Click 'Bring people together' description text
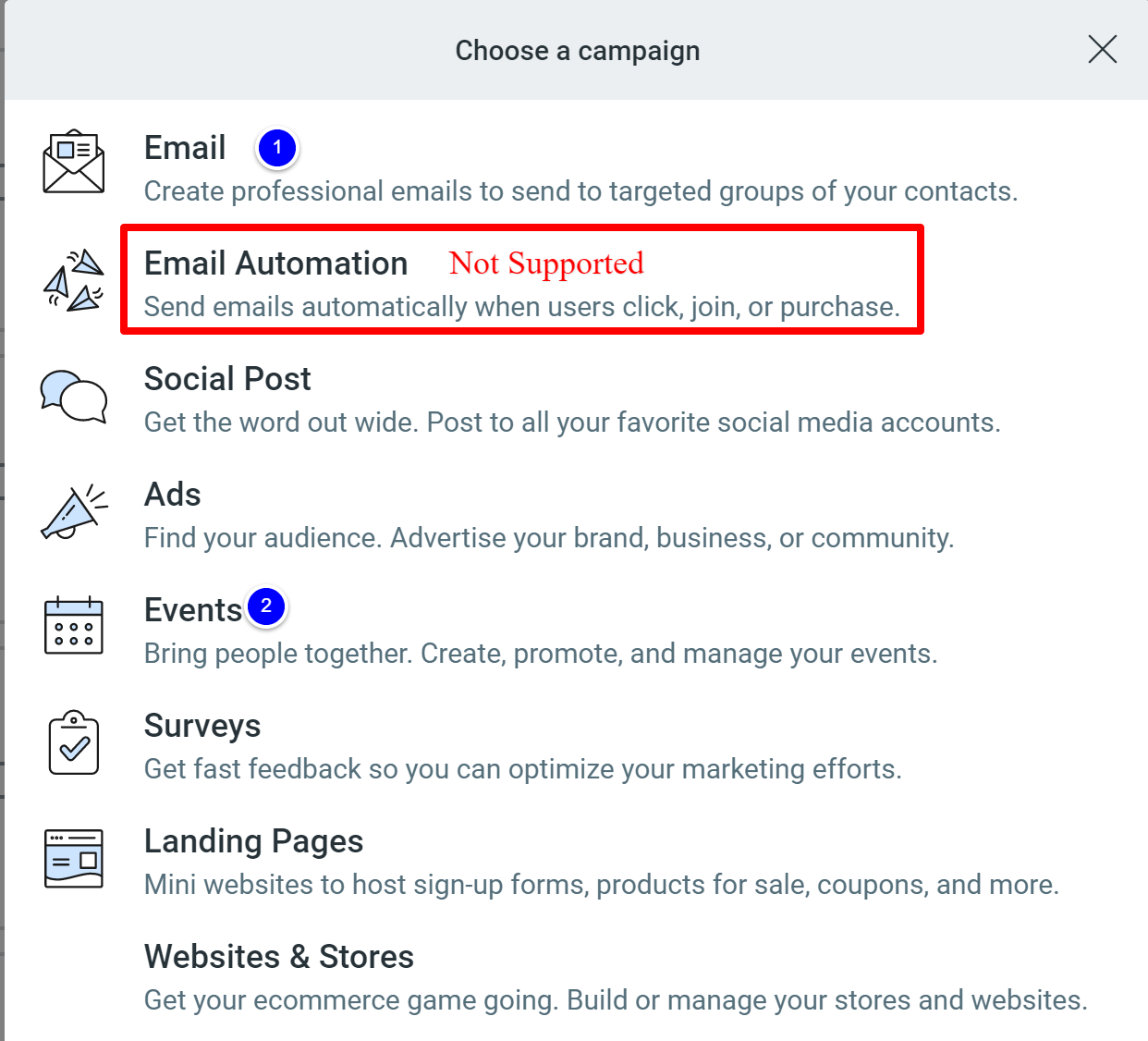This screenshot has height=1041, width=1148. click(x=541, y=654)
